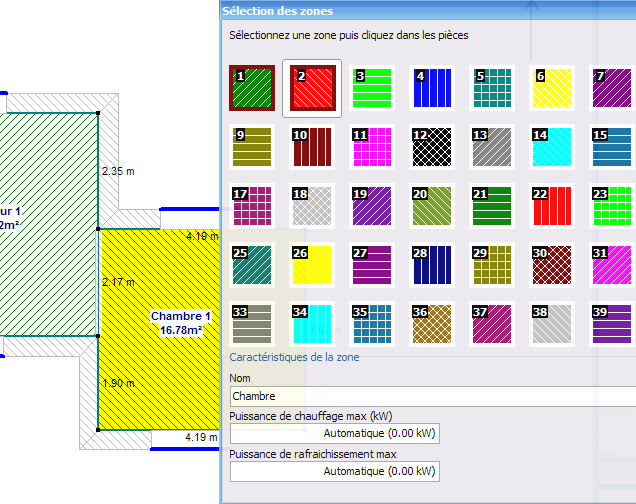Pick zone 5 teal grid pattern
Screen dimensions: 636x504
492,88
